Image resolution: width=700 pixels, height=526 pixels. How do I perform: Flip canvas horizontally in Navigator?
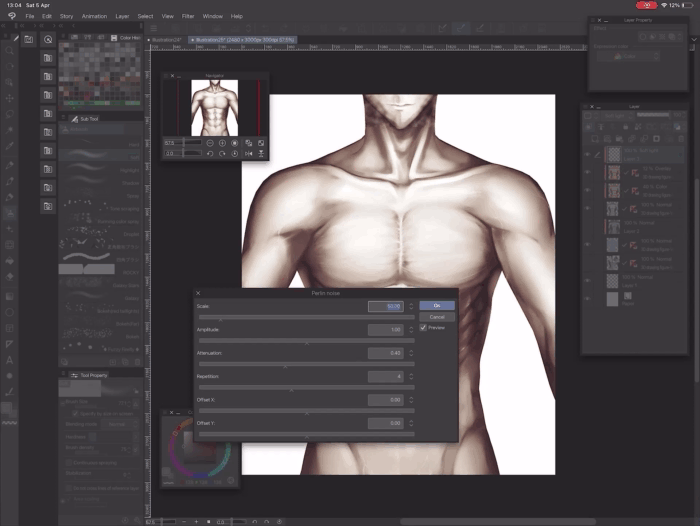click(x=248, y=154)
